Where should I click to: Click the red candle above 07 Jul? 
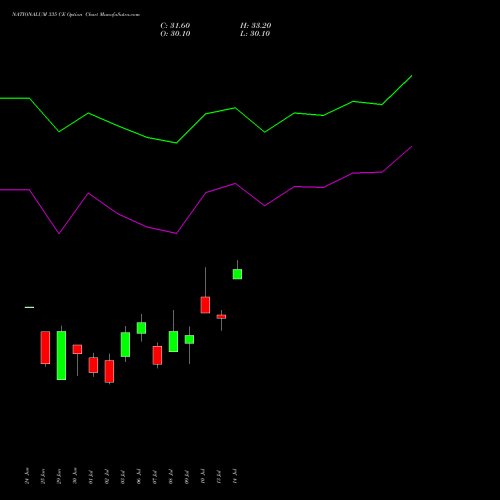pyautogui.click(x=157, y=355)
